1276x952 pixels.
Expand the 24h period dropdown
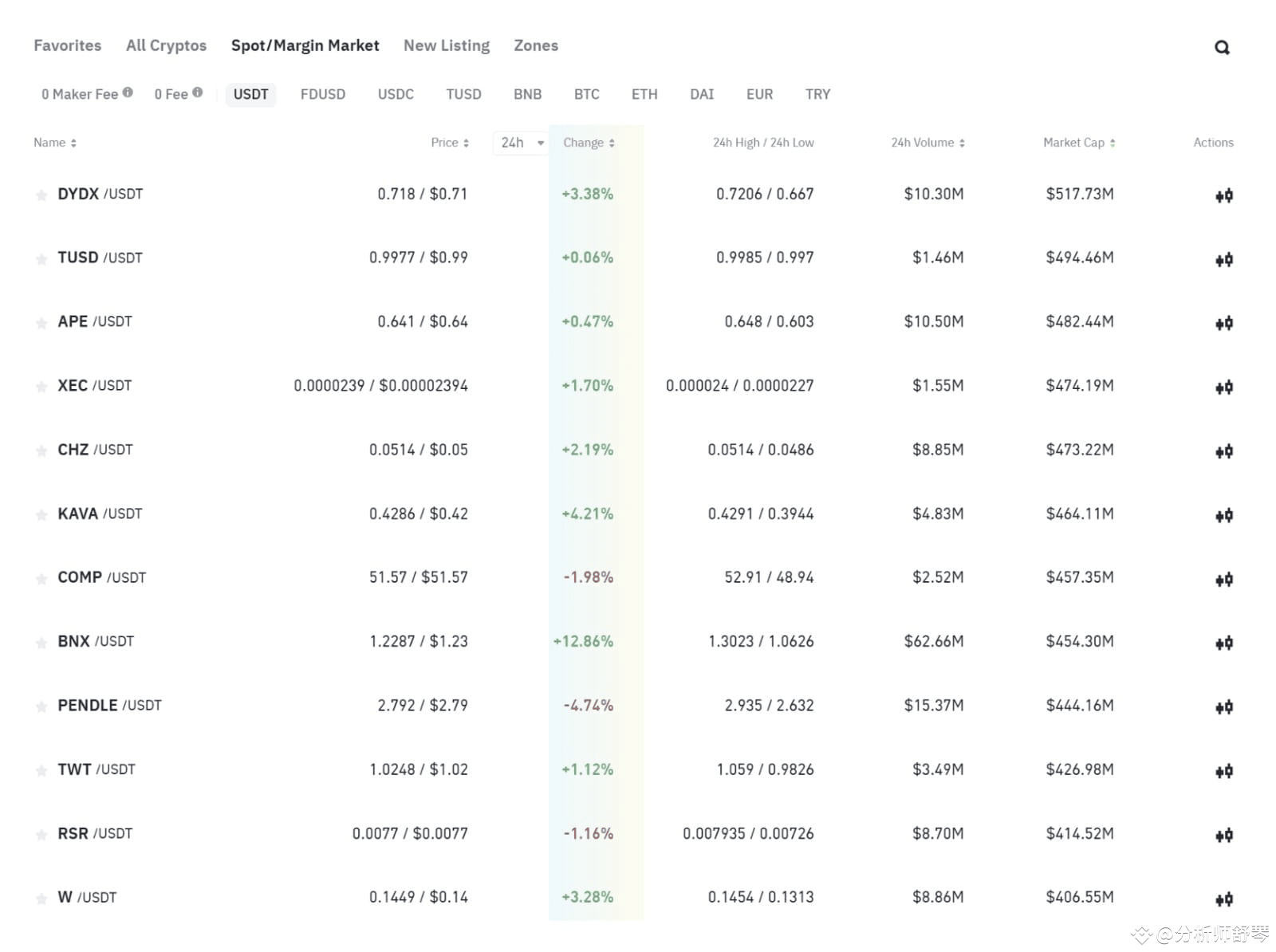tap(522, 143)
